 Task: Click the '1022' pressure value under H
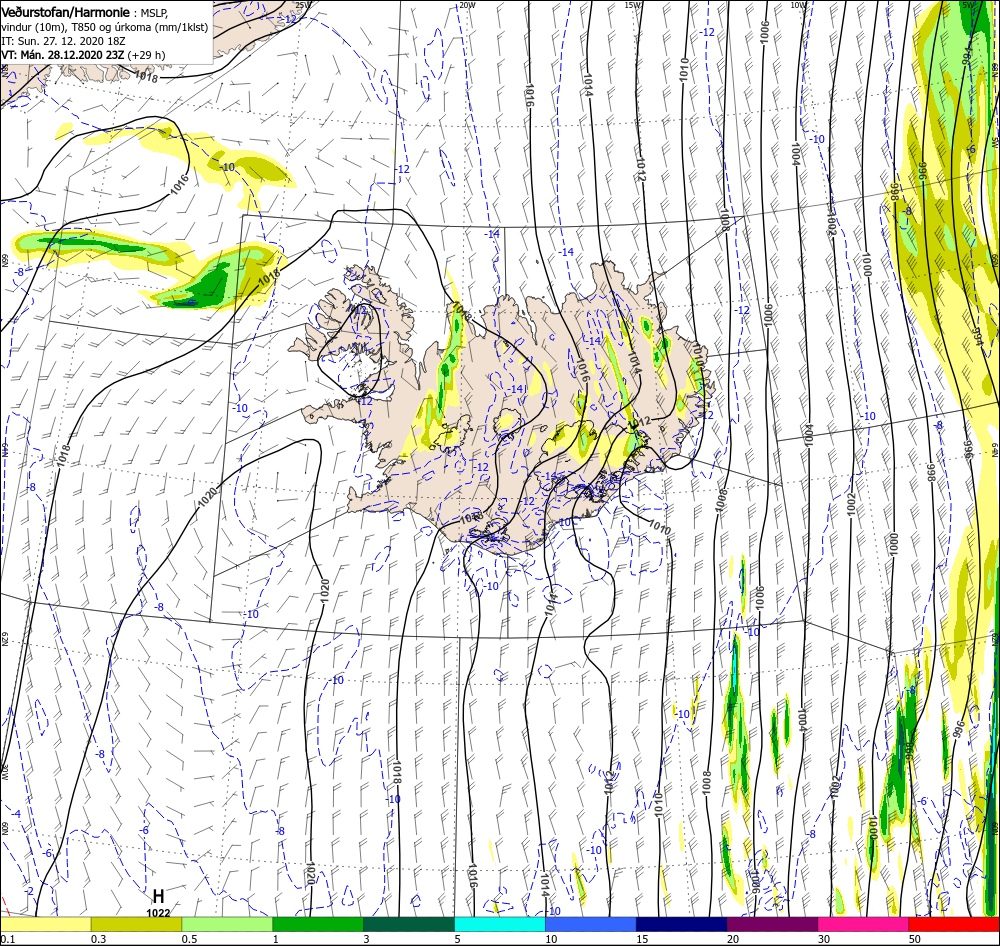(158, 913)
